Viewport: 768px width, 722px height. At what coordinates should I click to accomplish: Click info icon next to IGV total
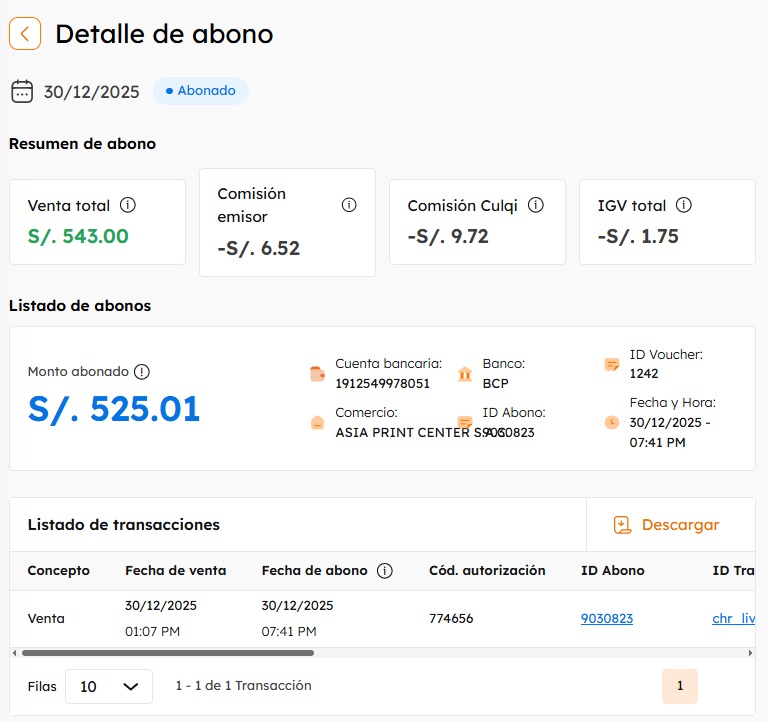tap(684, 205)
